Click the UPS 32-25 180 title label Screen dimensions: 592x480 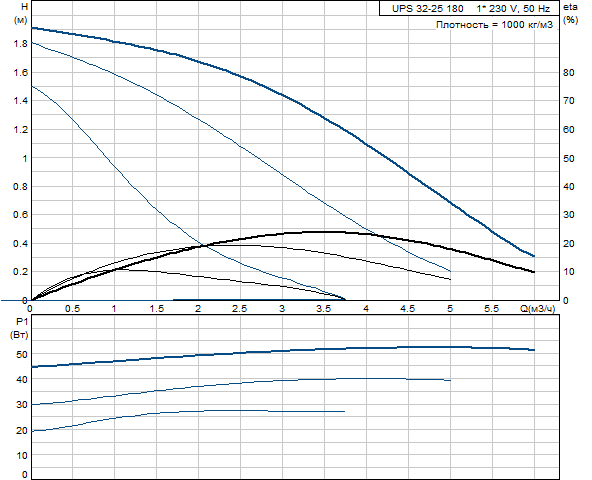428,9
